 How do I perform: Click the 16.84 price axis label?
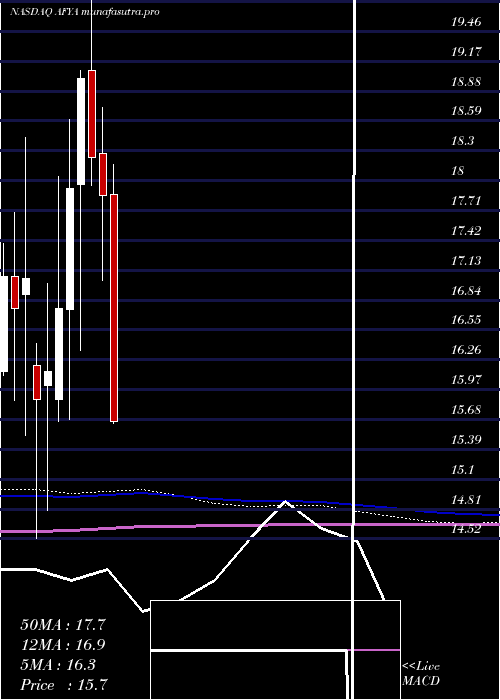466,290
